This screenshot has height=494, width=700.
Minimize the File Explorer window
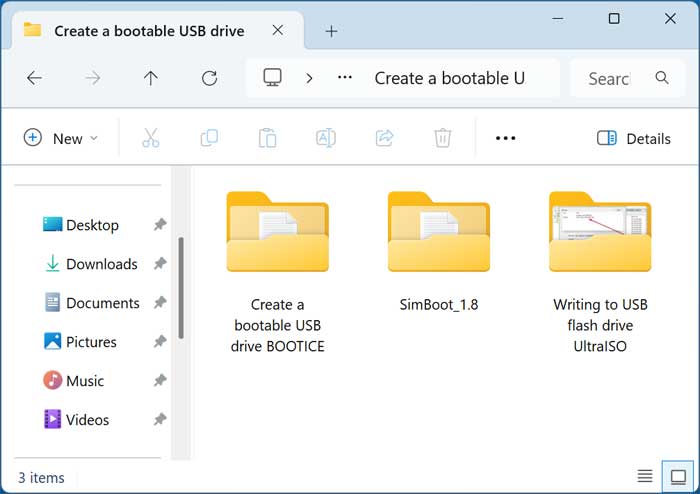click(558, 19)
